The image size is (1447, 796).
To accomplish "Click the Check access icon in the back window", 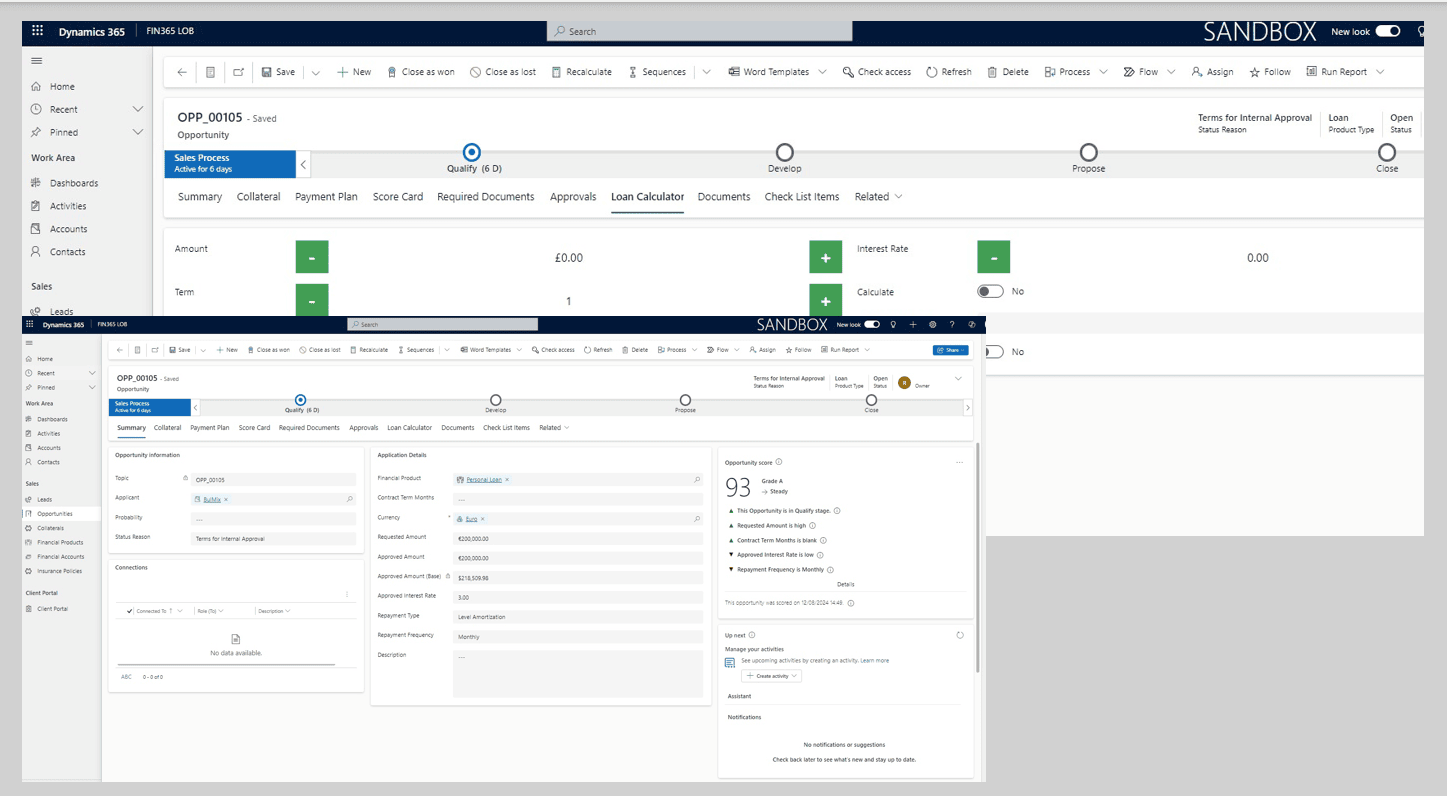I will point(848,72).
